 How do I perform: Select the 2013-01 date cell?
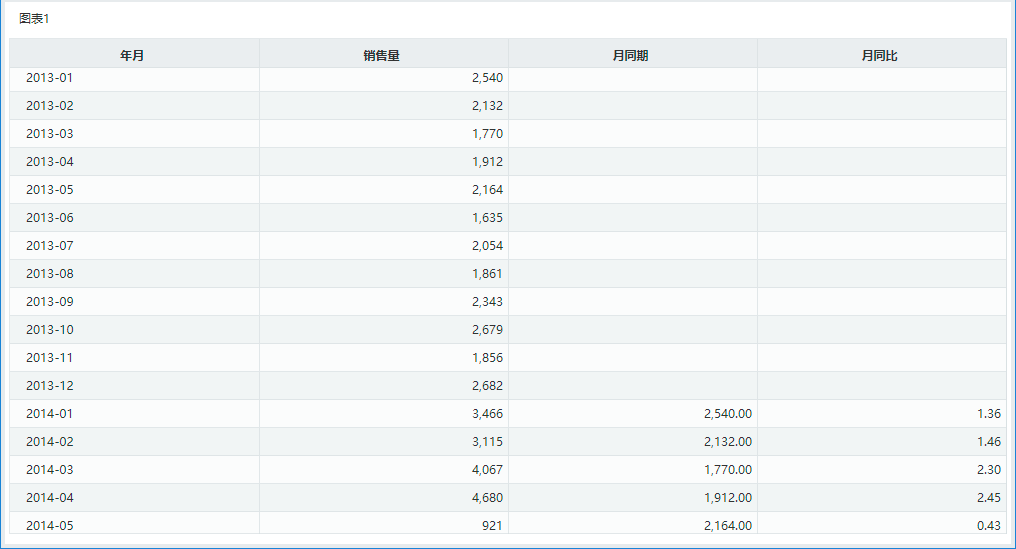[50, 78]
